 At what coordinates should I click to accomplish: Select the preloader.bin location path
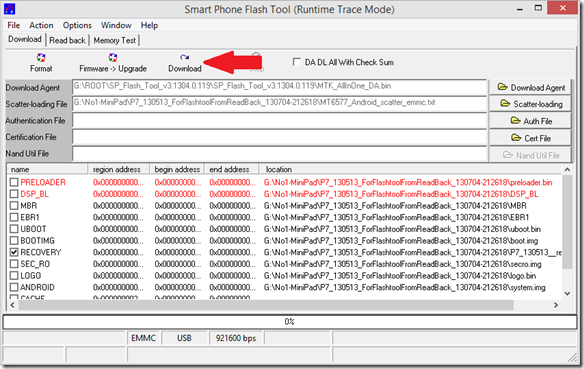[x=408, y=182]
